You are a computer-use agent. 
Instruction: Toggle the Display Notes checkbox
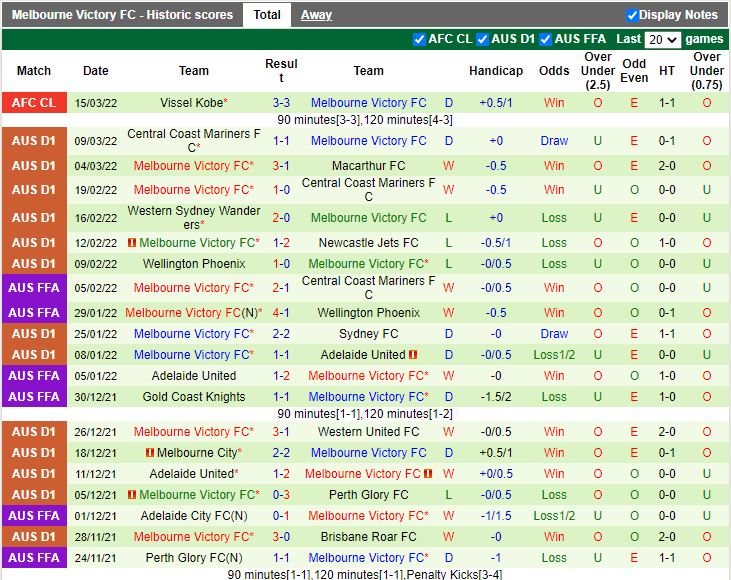coord(632,15)
